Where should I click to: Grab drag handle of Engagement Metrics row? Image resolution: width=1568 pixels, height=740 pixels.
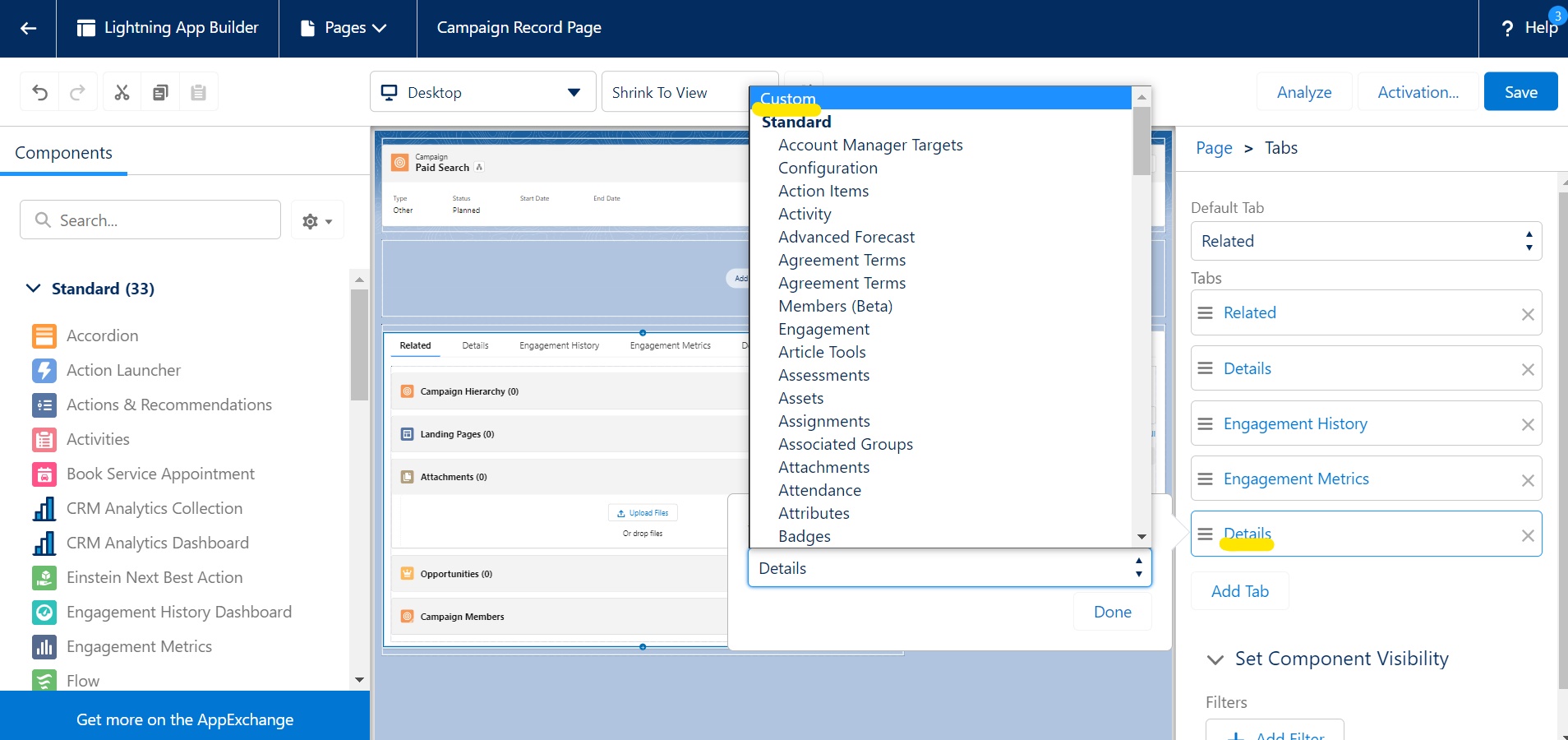coord(1205,479)
